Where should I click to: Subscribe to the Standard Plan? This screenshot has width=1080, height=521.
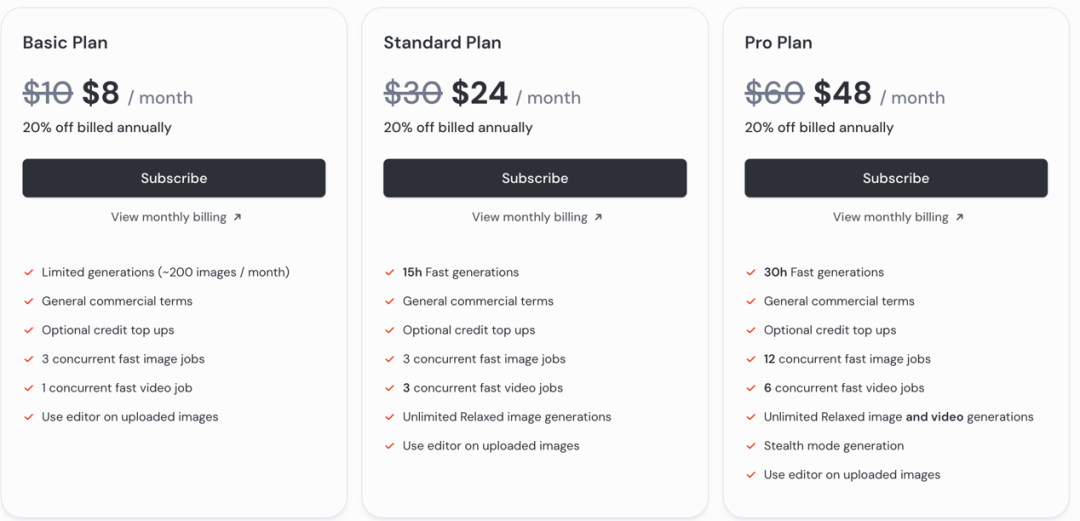[535, 178]
